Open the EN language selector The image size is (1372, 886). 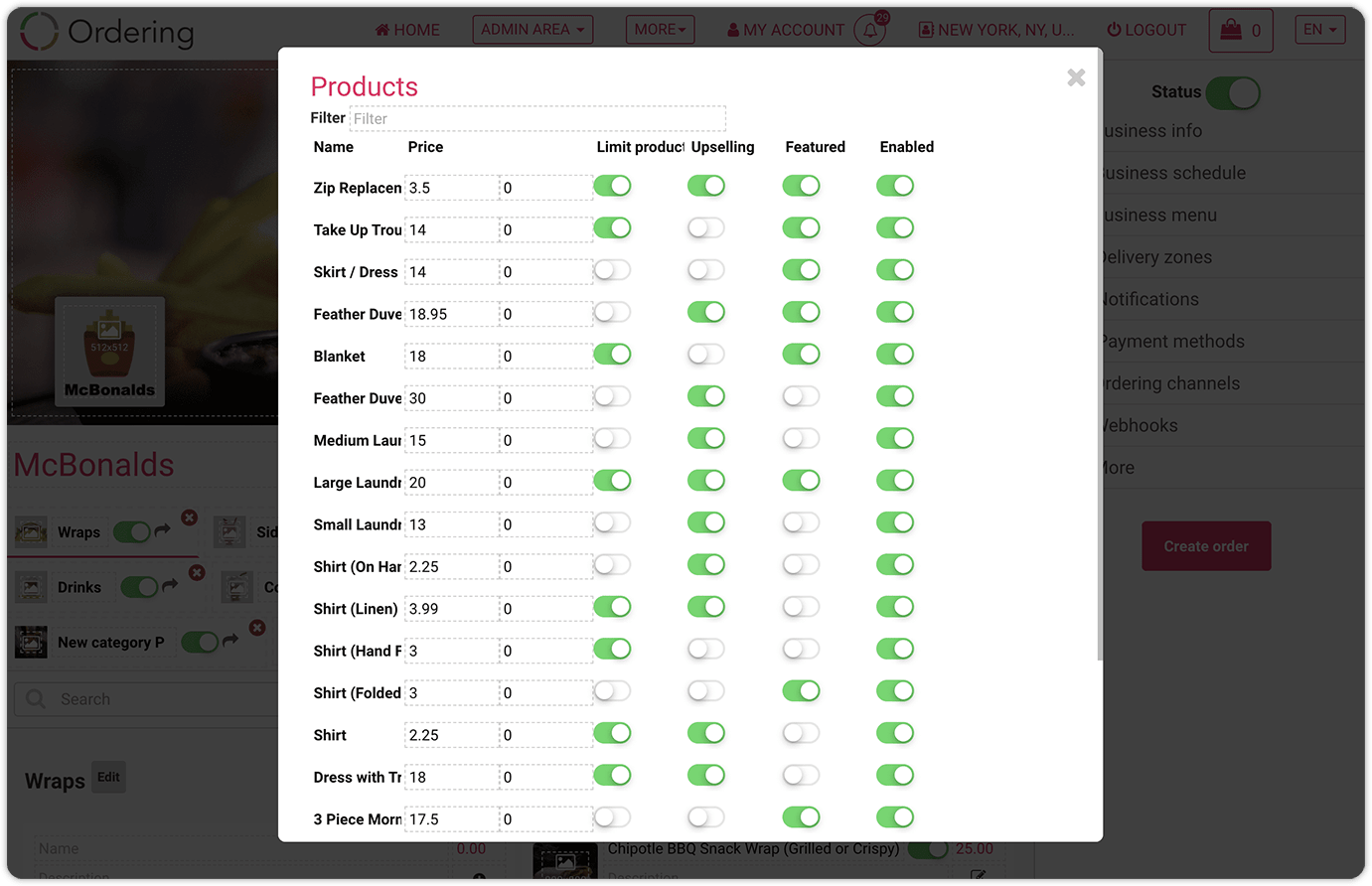tap(1320, 30)
